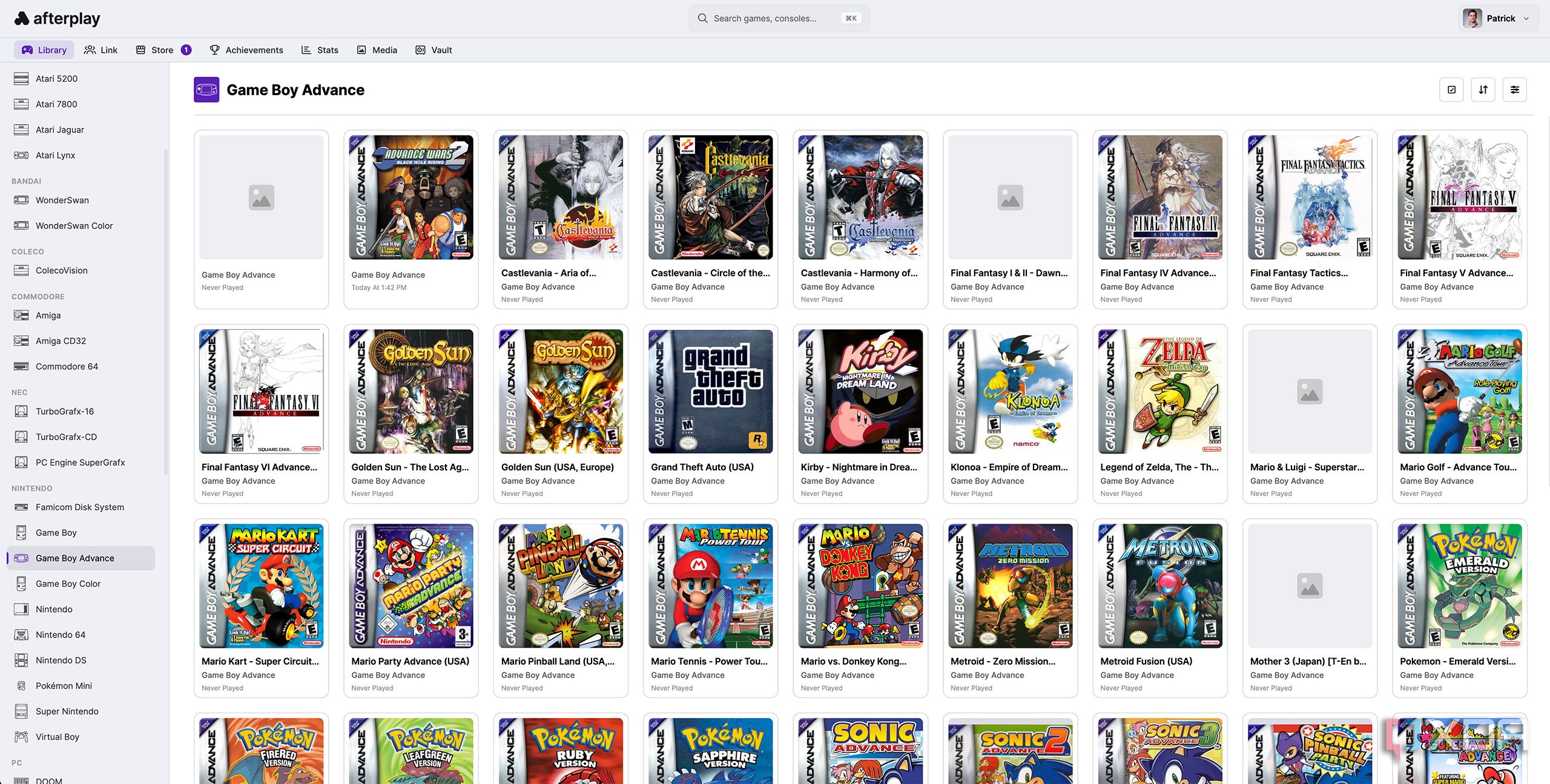
Task: Click the sidebar vertical scrollbar
Action: [166, 312]
